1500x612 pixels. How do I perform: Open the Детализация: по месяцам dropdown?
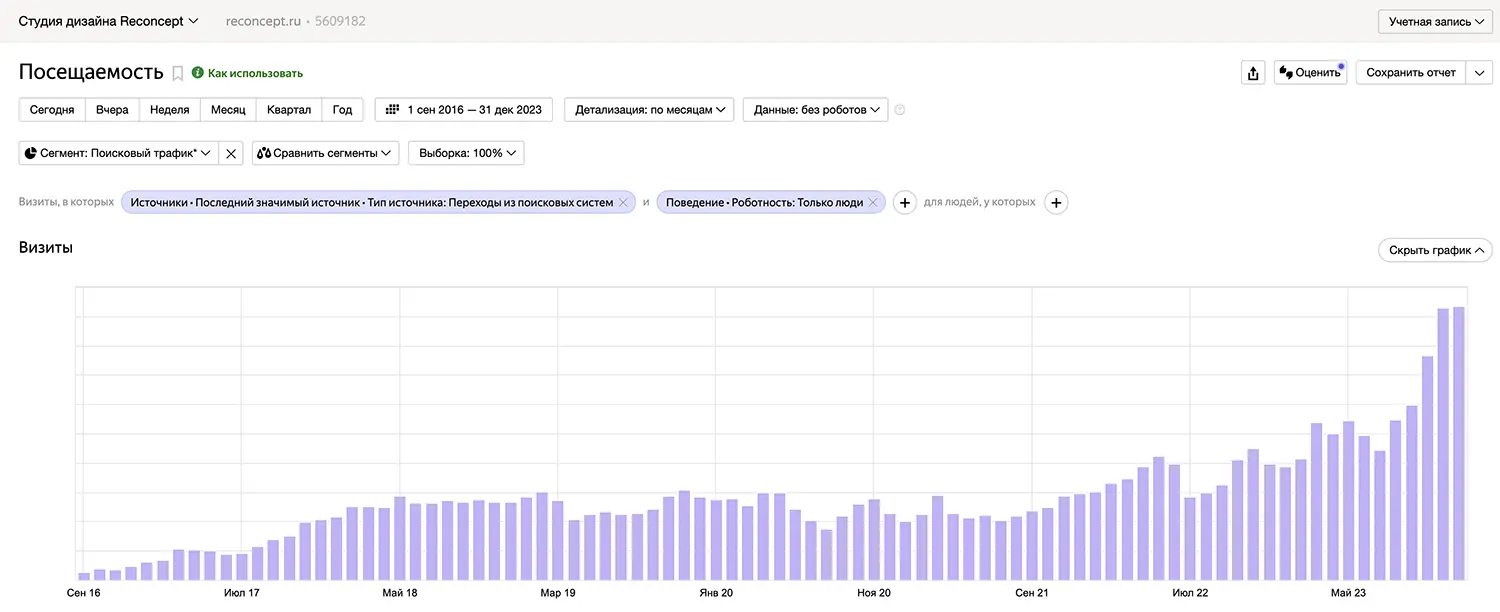648,109
